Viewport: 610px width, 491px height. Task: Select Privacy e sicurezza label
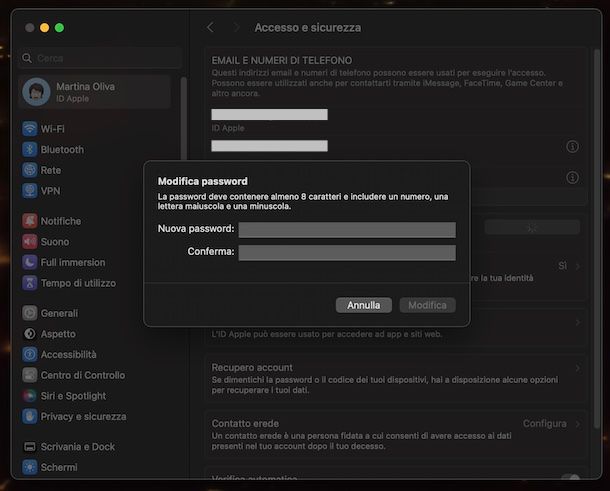[x=83, y=417]
